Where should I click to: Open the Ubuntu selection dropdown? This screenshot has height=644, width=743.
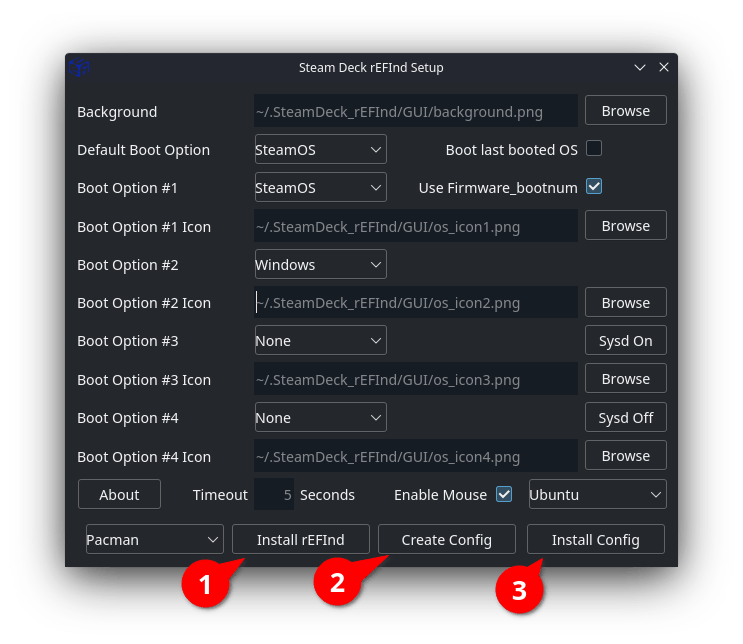pos(597,494)
